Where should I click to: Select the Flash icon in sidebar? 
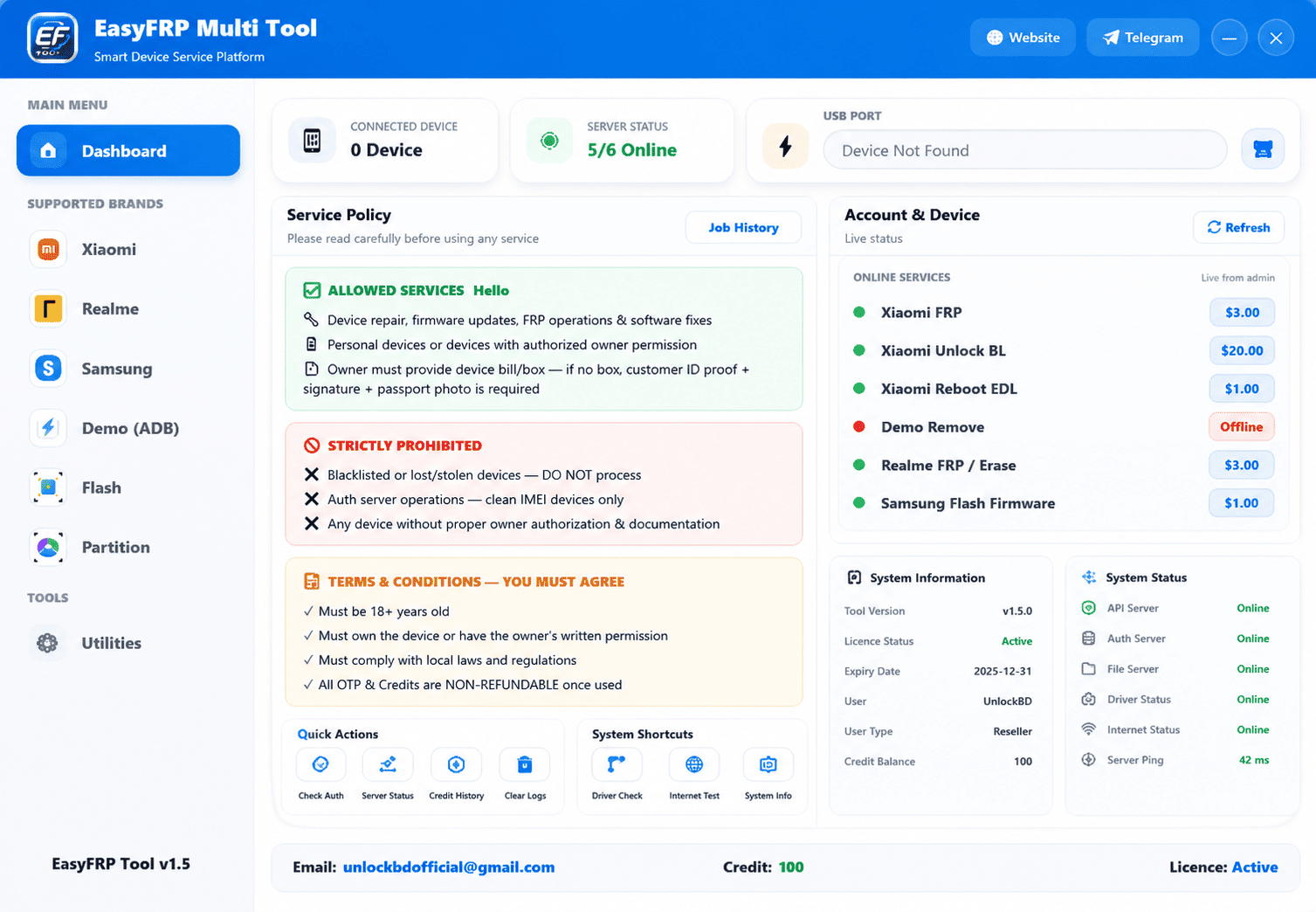[48, 487]
